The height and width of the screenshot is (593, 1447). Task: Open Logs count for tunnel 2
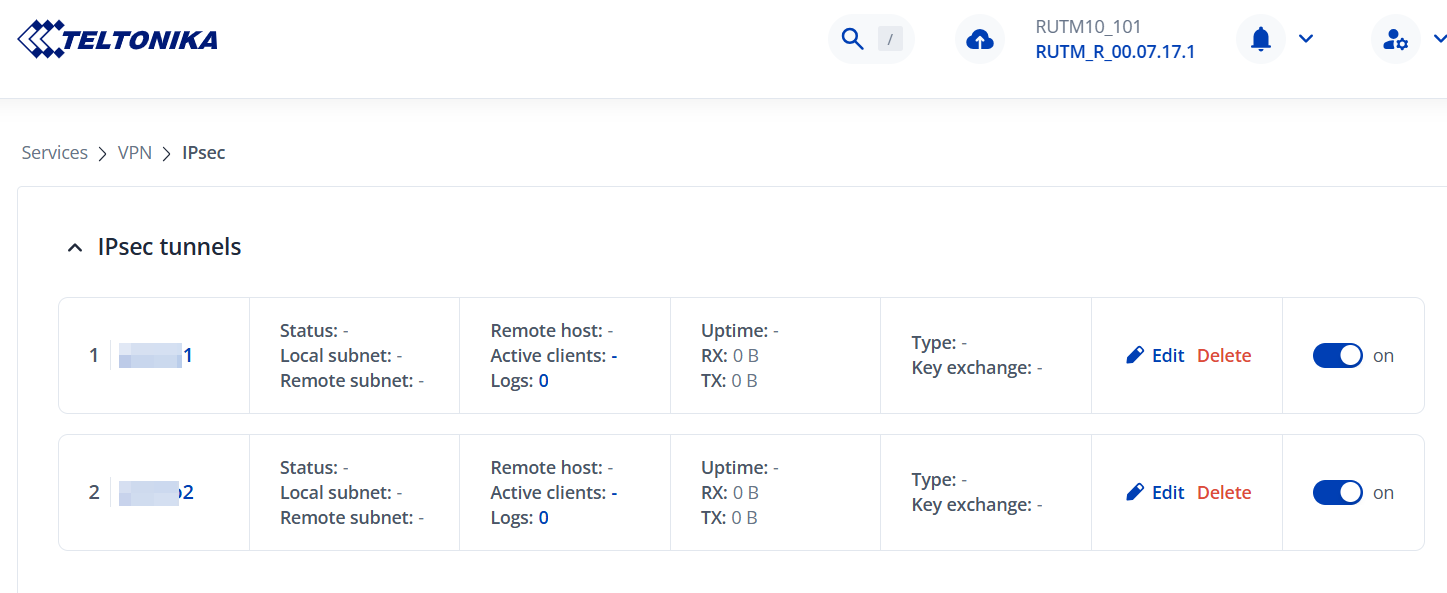click(544, 517)
